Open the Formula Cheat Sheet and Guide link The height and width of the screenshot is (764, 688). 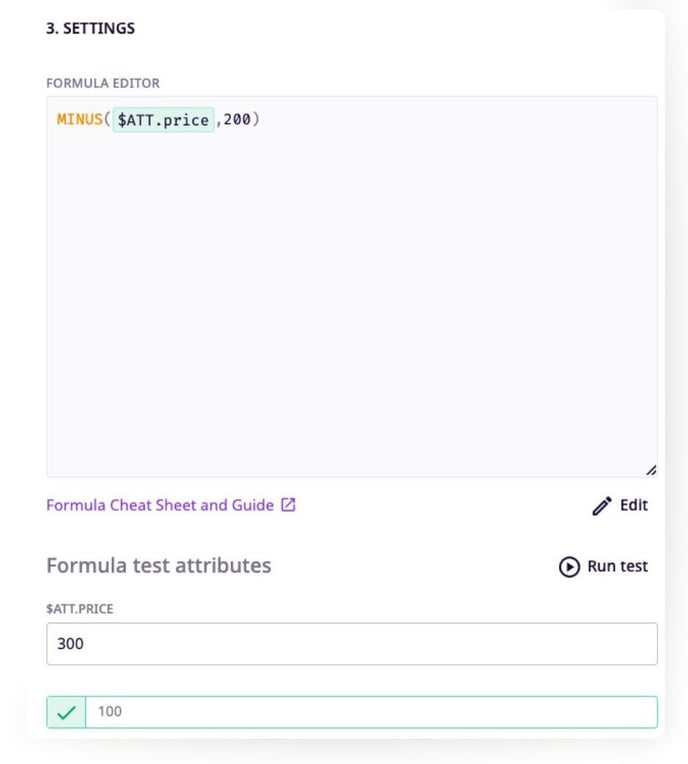[160, 505]
